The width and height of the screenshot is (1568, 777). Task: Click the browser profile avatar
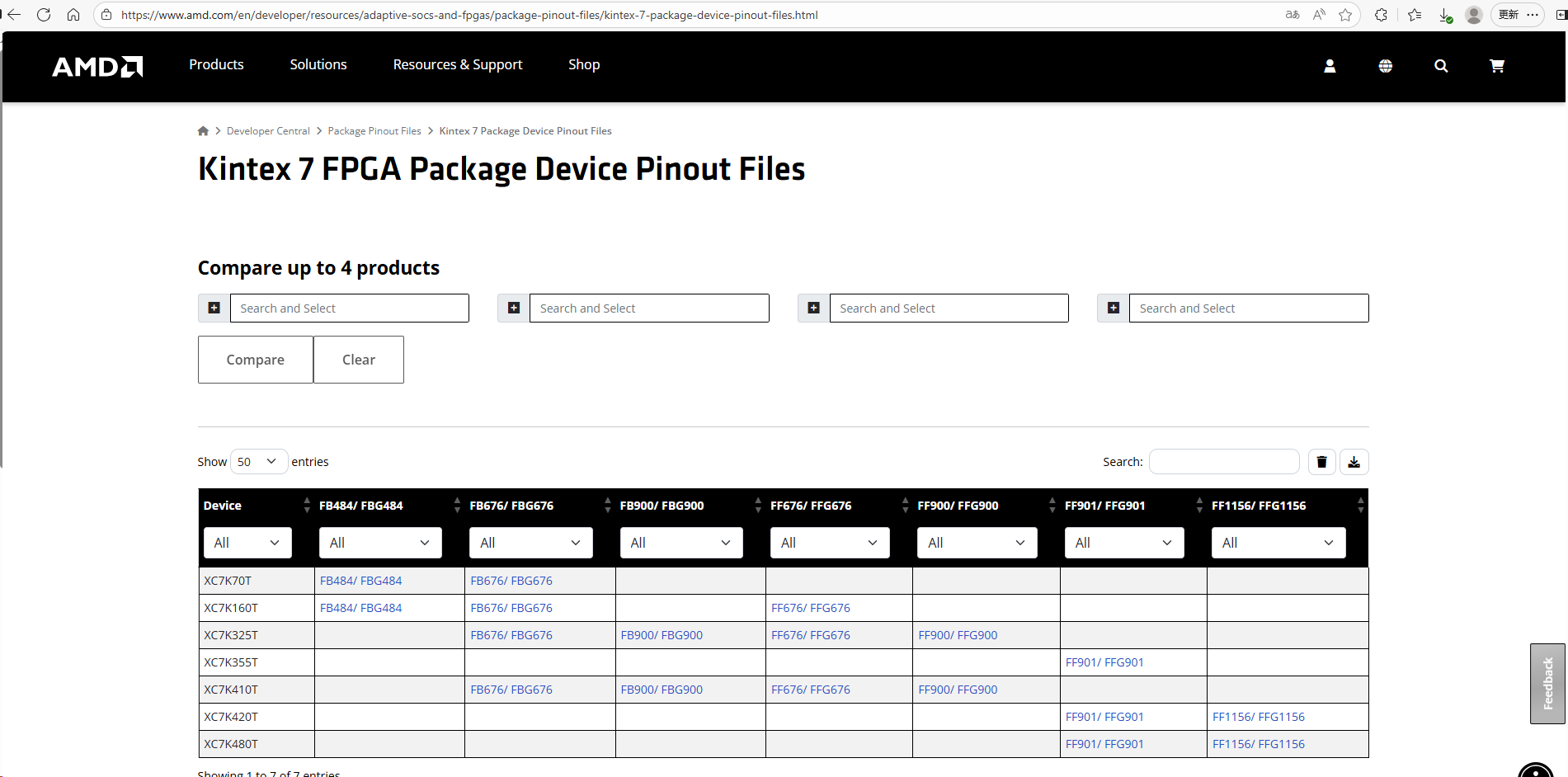(x=1474, y=15)
